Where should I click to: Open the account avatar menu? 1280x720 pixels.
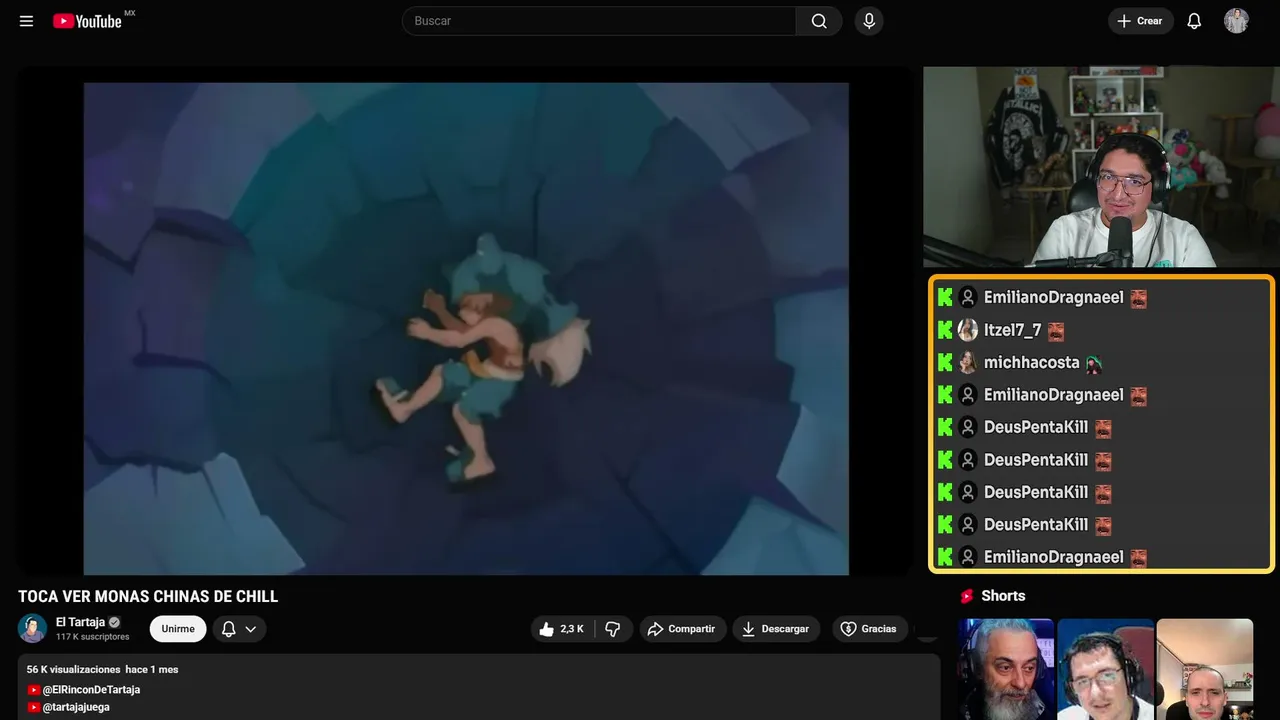click(1236, 21)
